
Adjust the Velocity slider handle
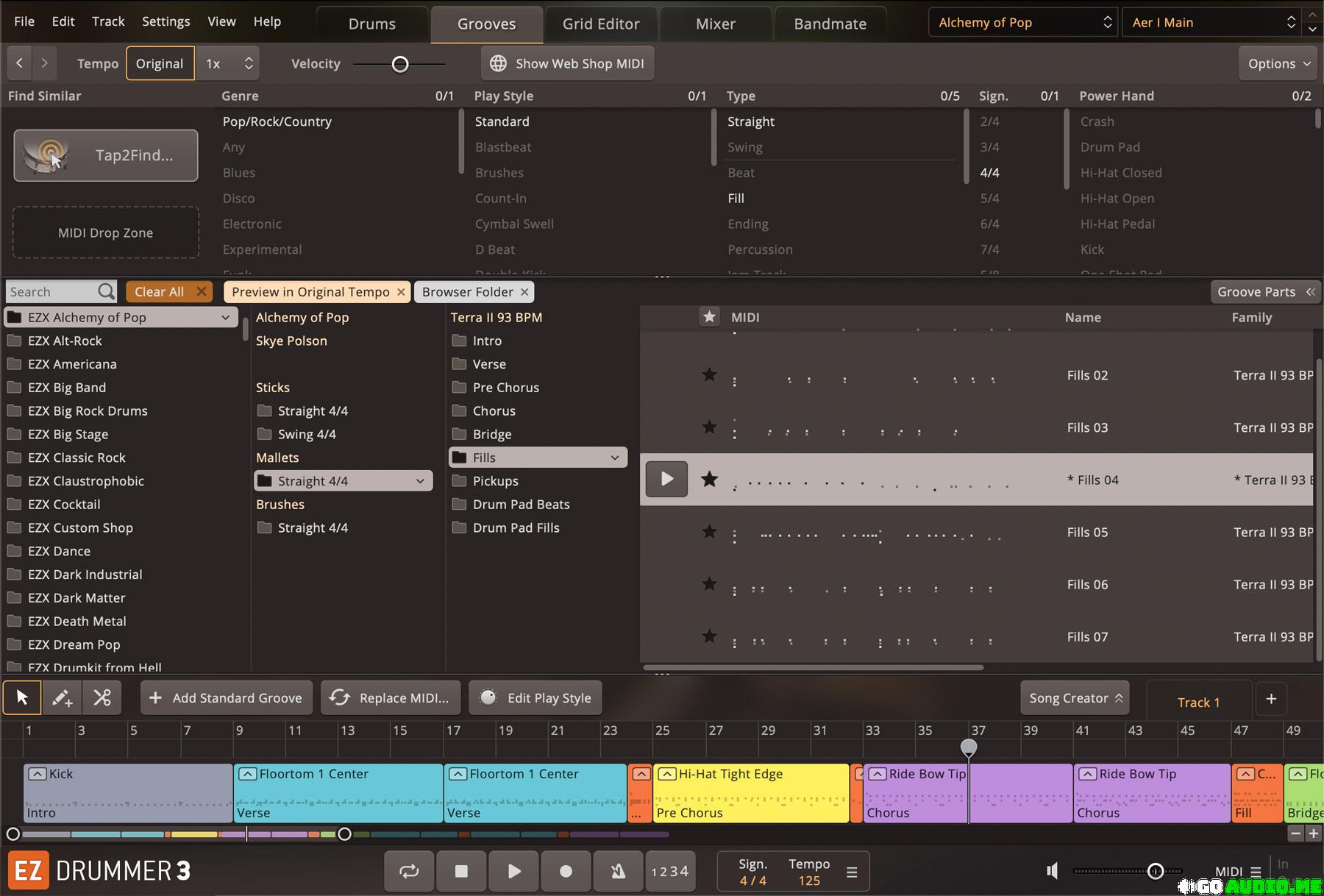400,64
